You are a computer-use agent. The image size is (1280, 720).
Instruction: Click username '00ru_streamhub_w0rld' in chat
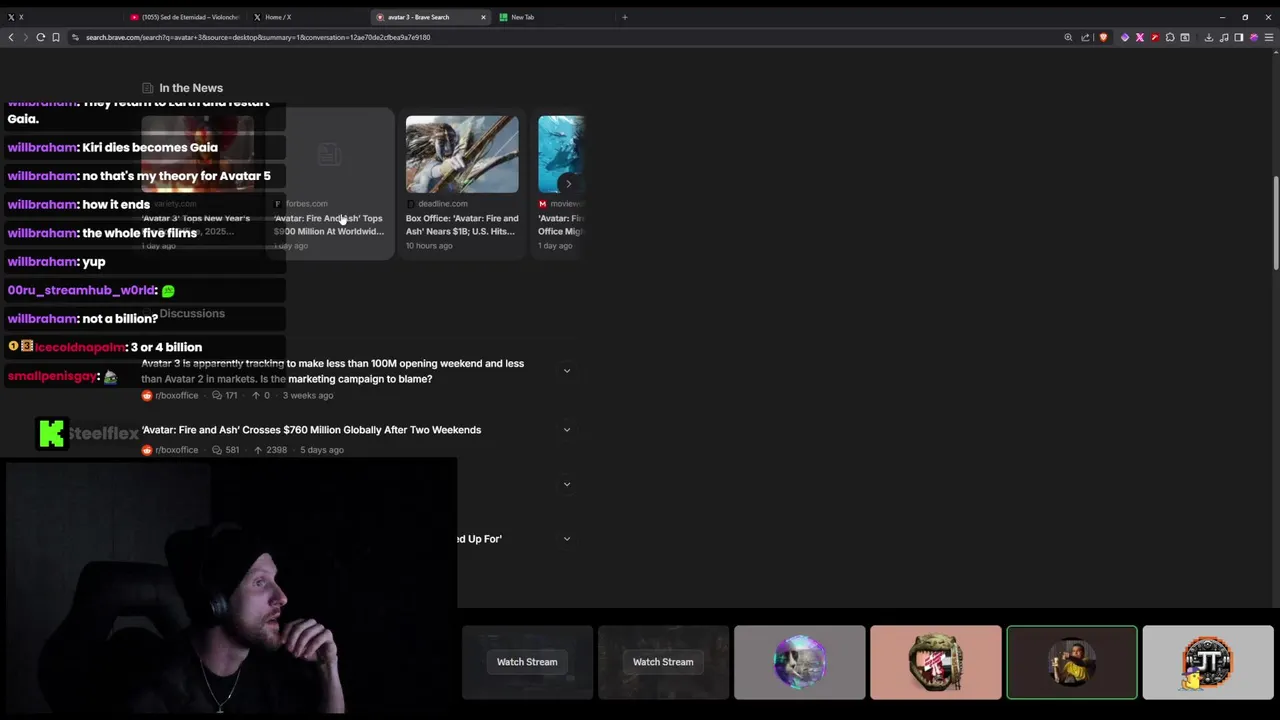coord(81,290)
